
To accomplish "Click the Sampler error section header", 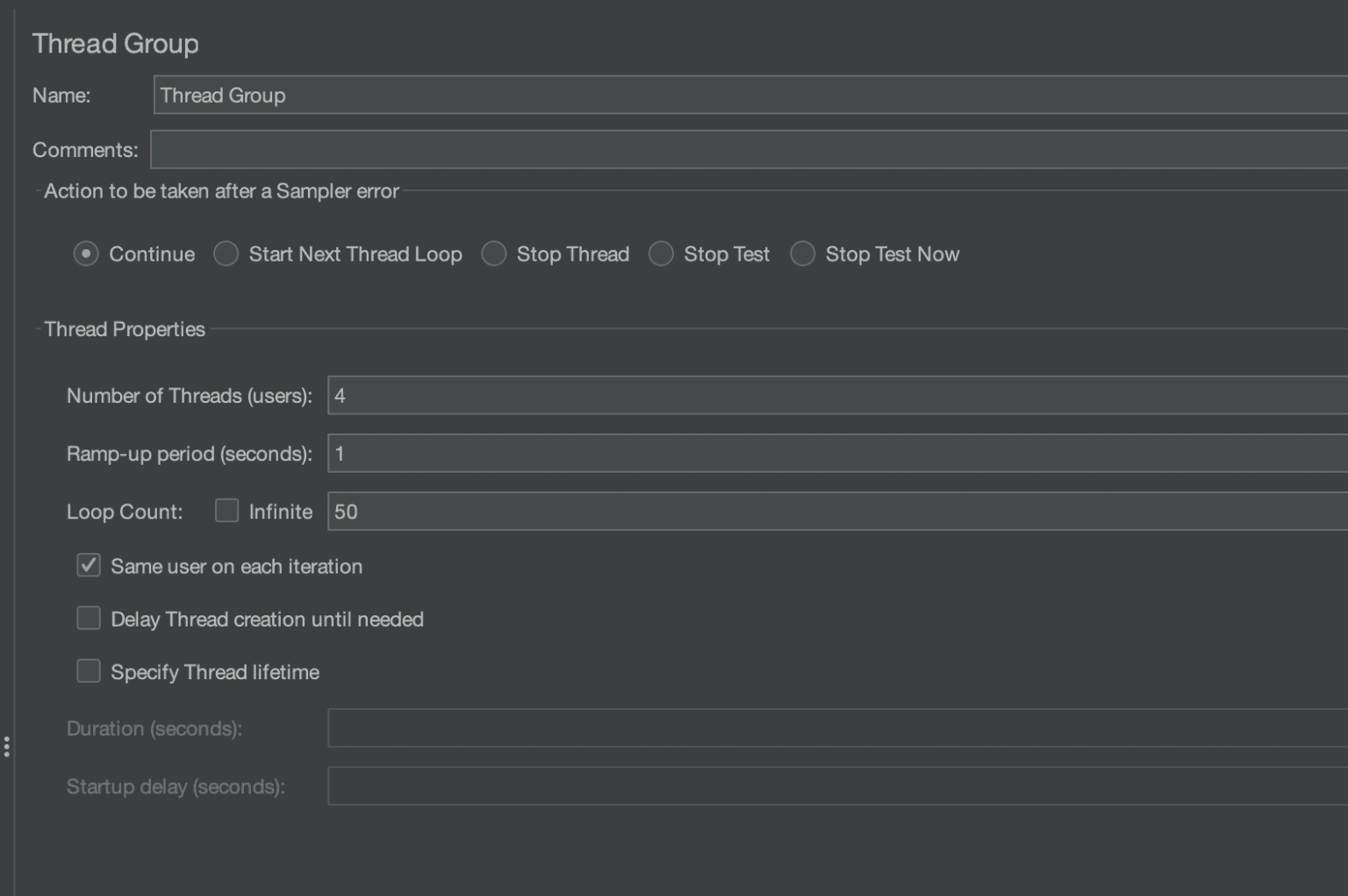I will point(220,191).
